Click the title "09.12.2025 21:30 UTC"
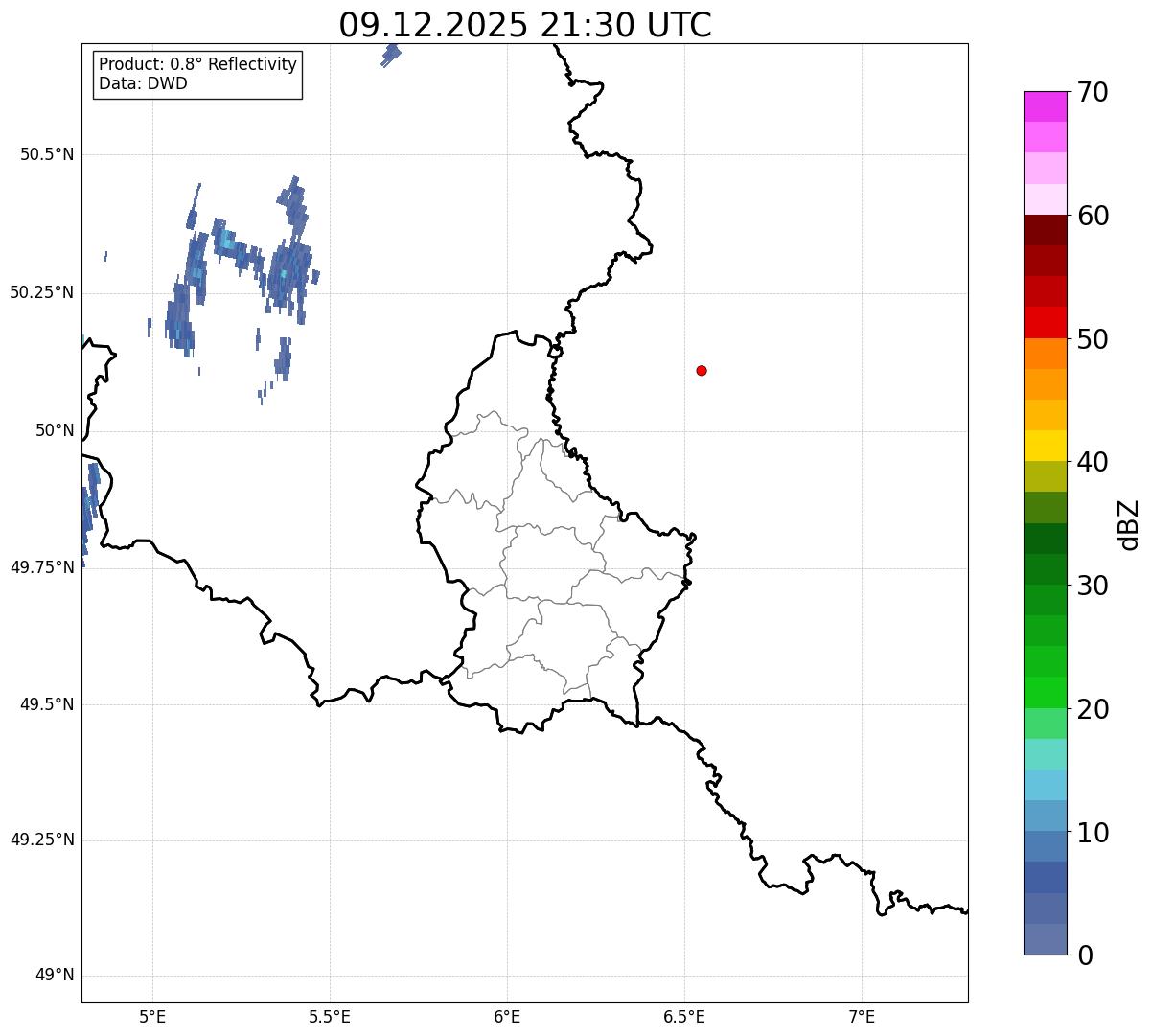This screenshot has width=1152, height=1036. coord(525,25)
